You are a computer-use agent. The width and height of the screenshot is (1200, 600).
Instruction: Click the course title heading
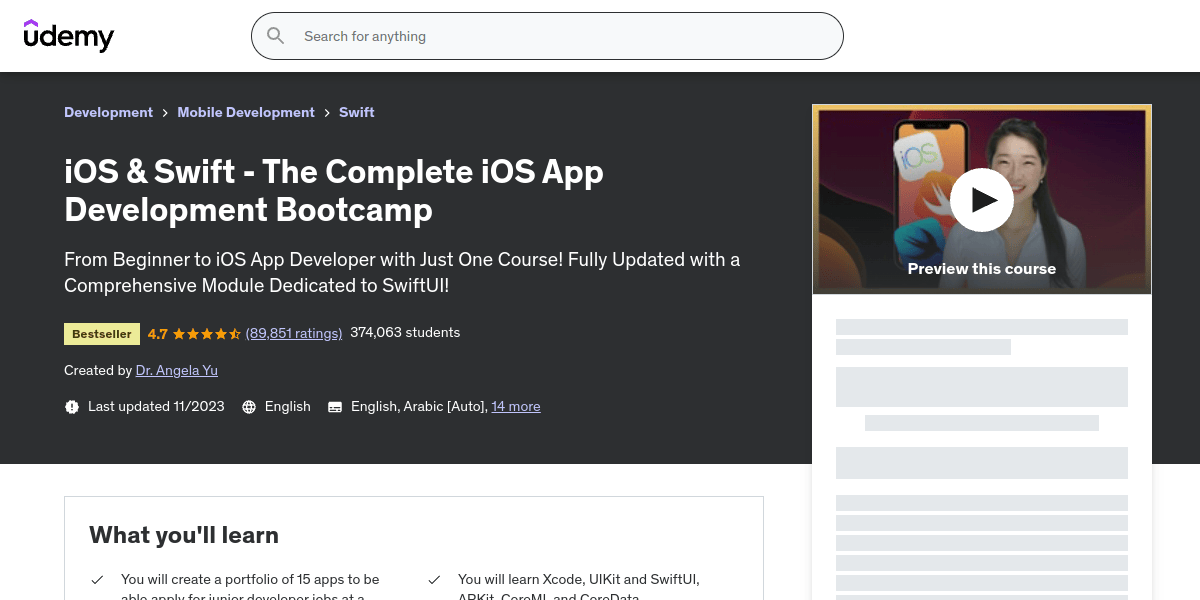click(334, 190)
